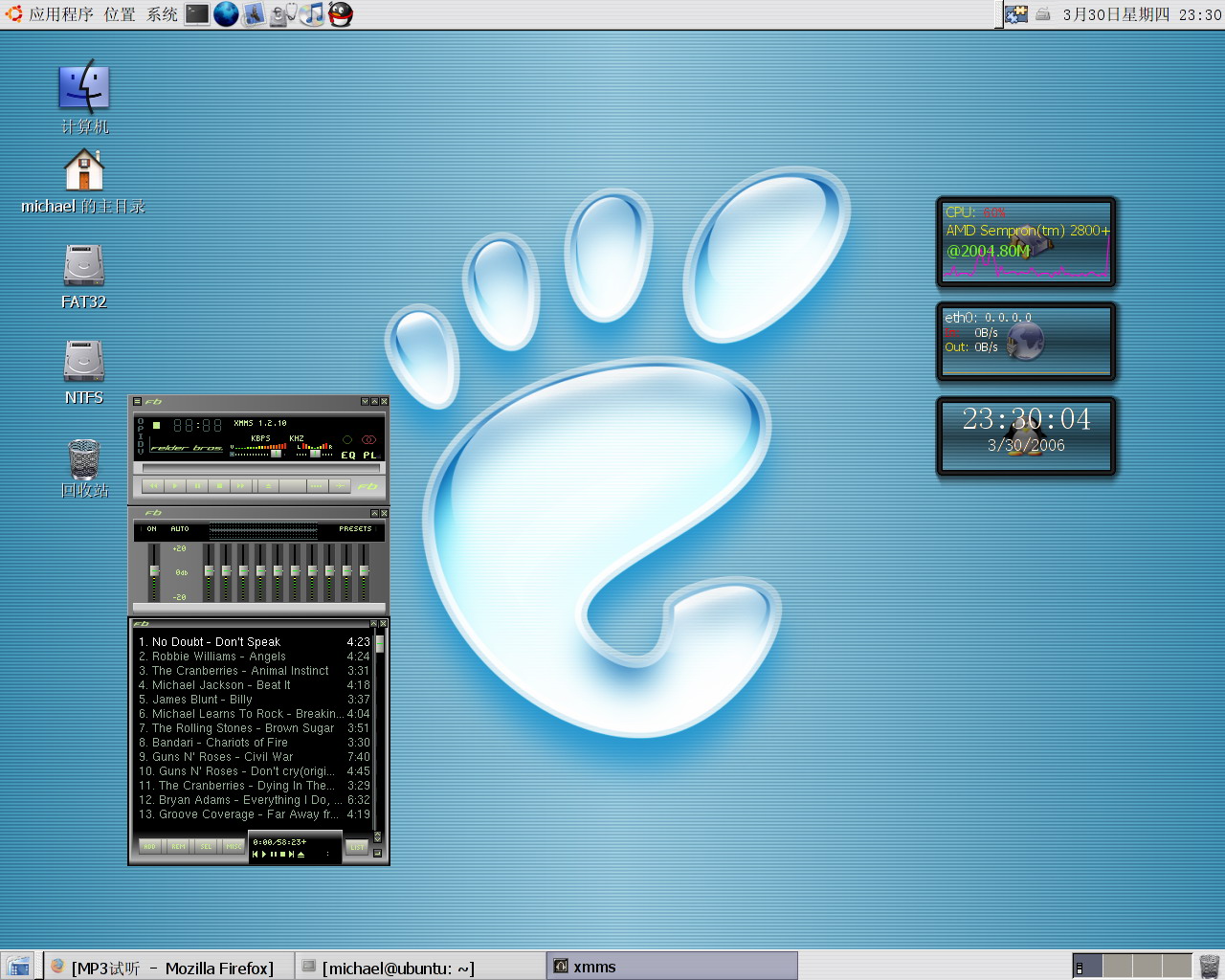The image size is (1225, 980).
Task: Open the playlist LIST menu
Action: pyautogui.click(x=357, y=847)
